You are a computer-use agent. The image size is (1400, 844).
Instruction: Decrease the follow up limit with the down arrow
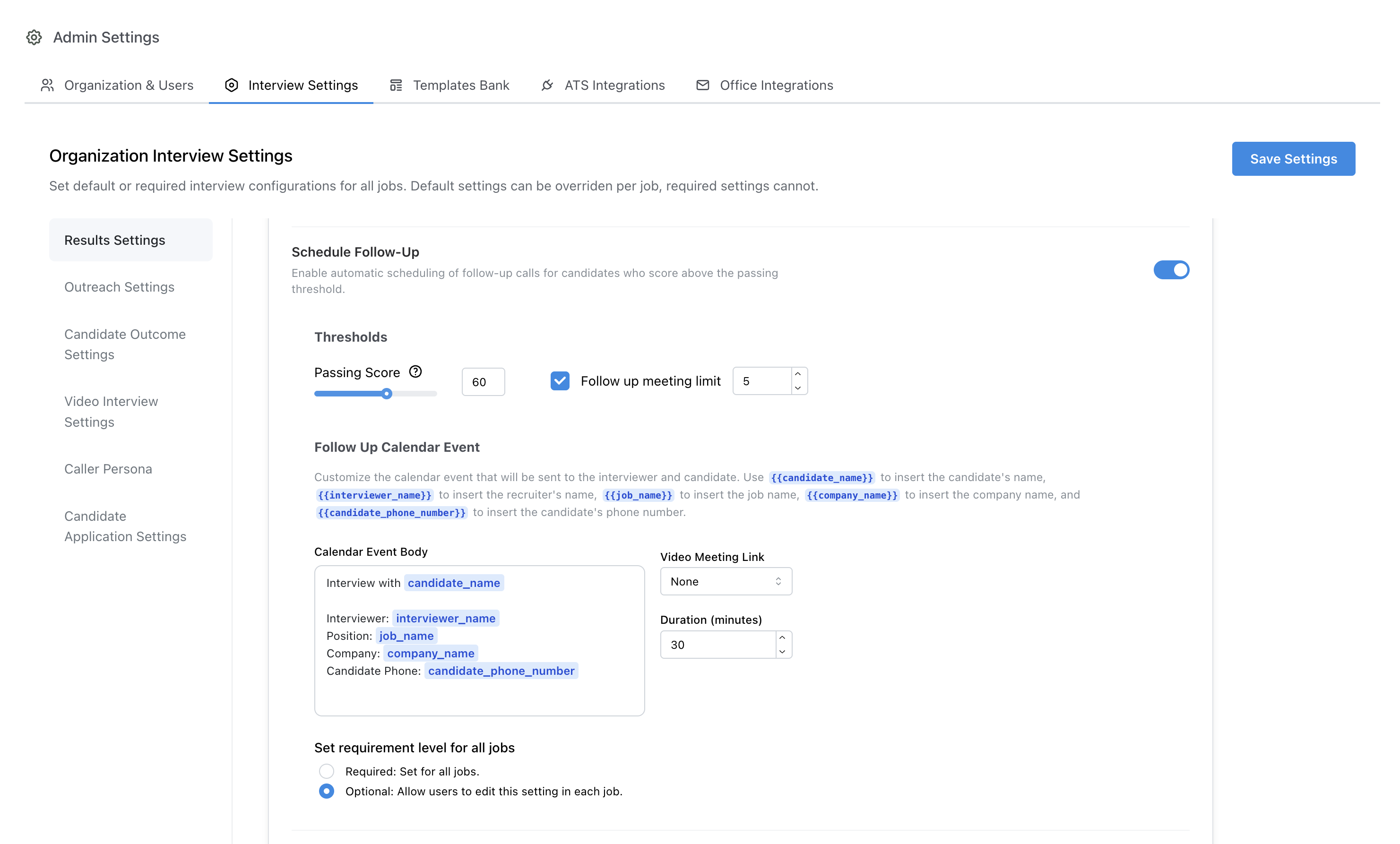pos(798,388)
